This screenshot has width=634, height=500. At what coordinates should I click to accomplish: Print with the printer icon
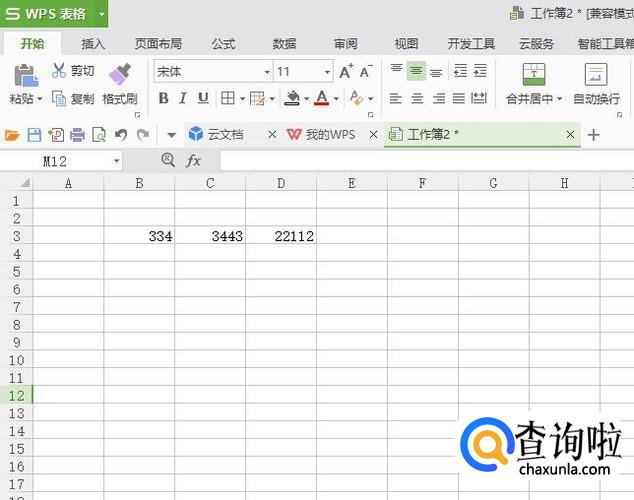tap(77, 135)
